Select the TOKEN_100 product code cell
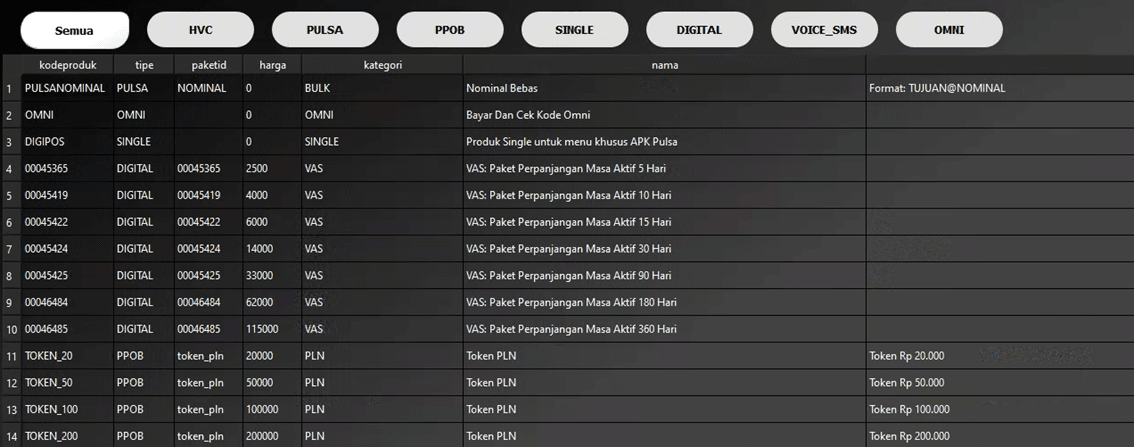 [66, 409]
